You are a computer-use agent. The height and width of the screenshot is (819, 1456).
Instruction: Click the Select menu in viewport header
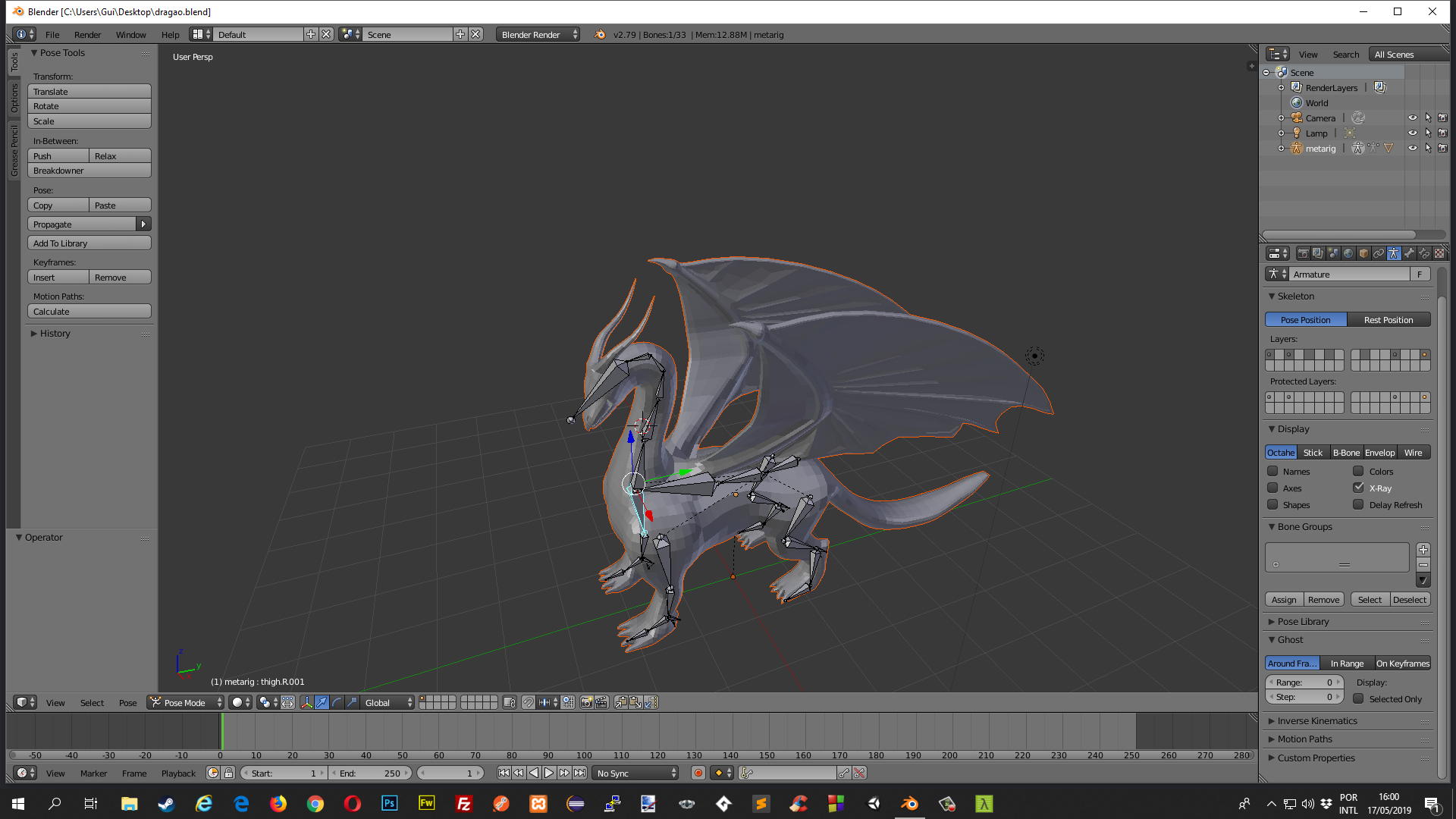pos(91,702)
